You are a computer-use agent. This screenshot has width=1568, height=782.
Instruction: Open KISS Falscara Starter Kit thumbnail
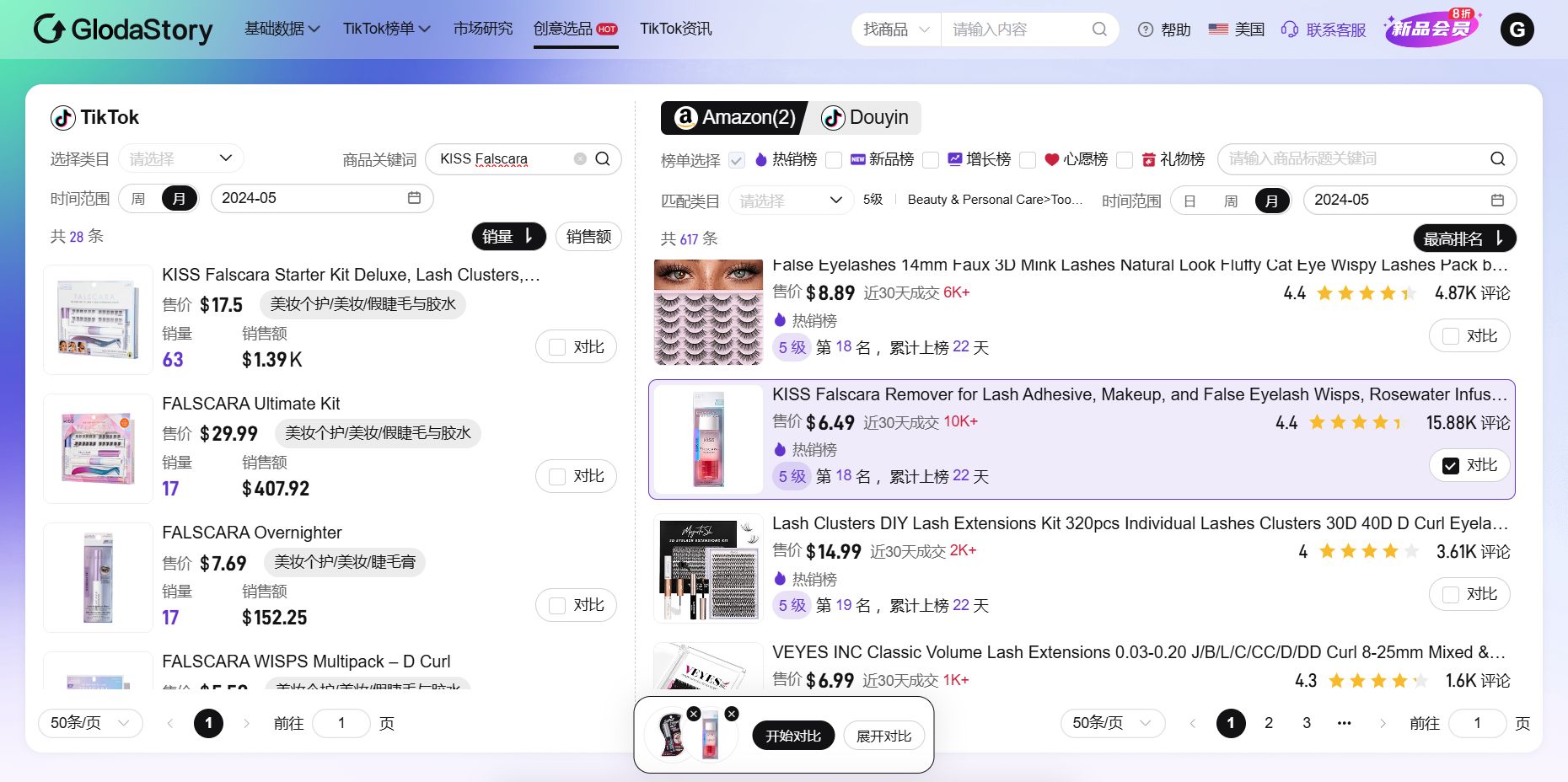point(98,320)
